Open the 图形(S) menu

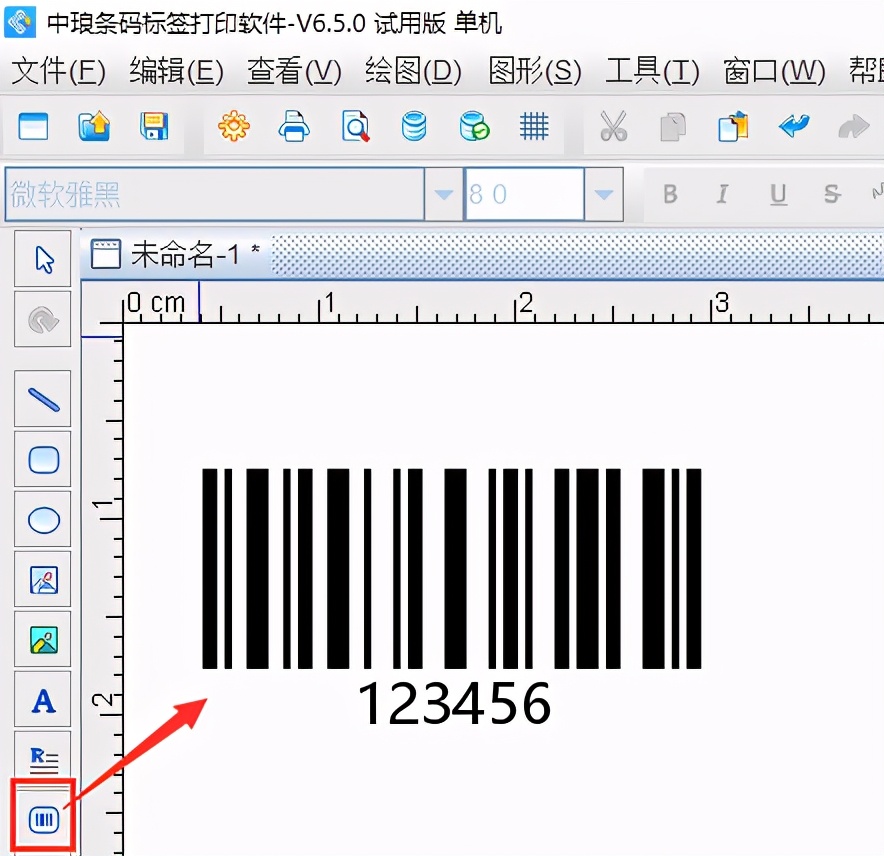534,71
